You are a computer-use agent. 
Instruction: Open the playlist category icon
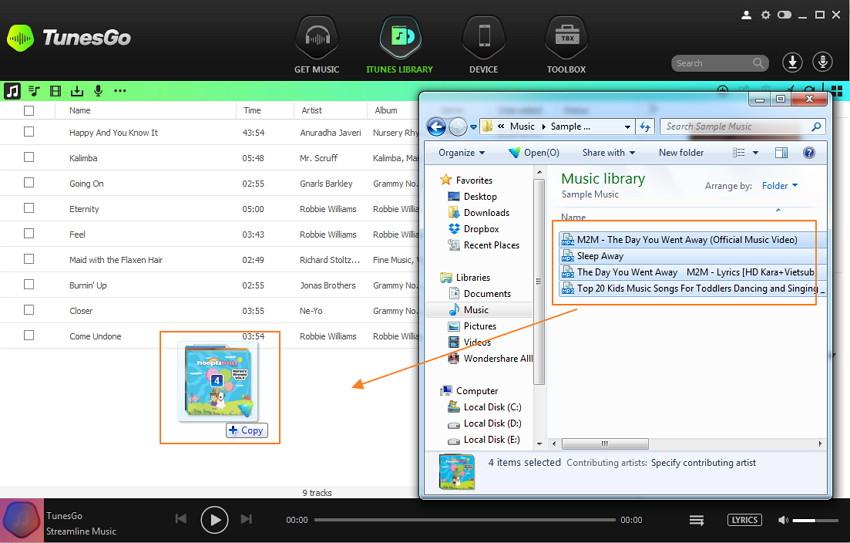pyautogui.click(x=34, y=90)
